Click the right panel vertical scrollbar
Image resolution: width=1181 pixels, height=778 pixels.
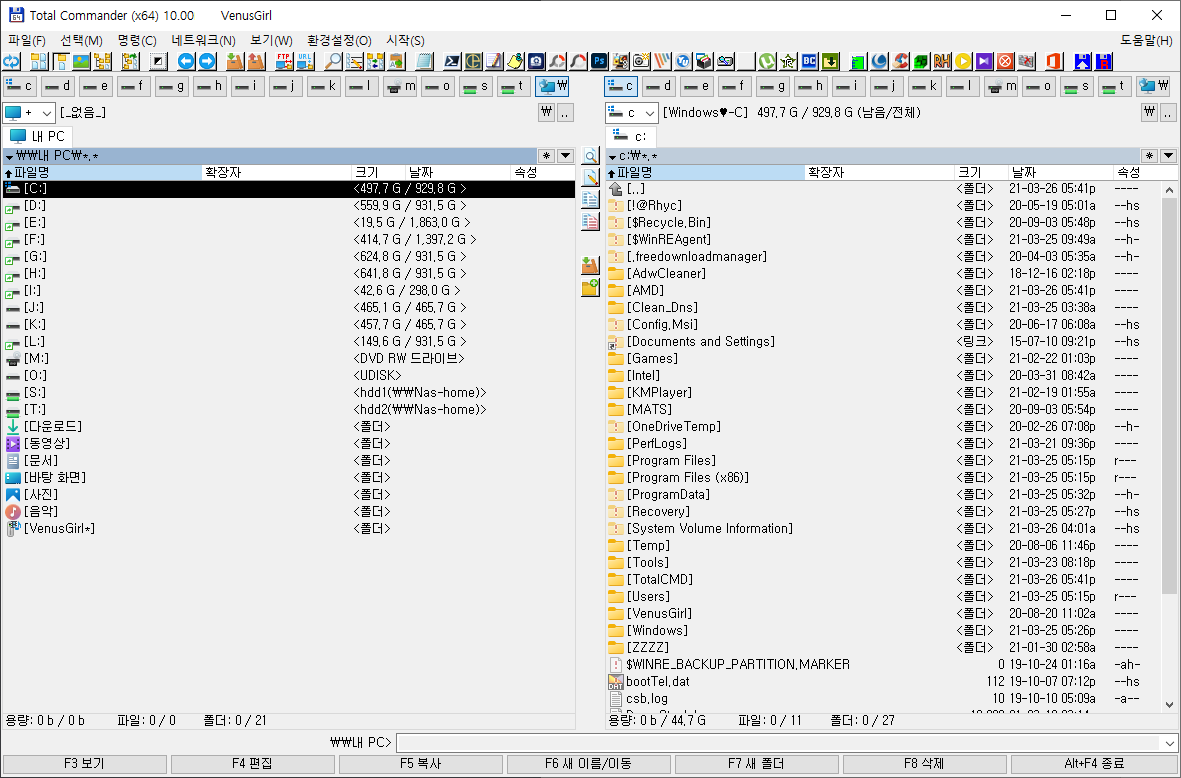pyautogui.click(x=1170, y=446)
